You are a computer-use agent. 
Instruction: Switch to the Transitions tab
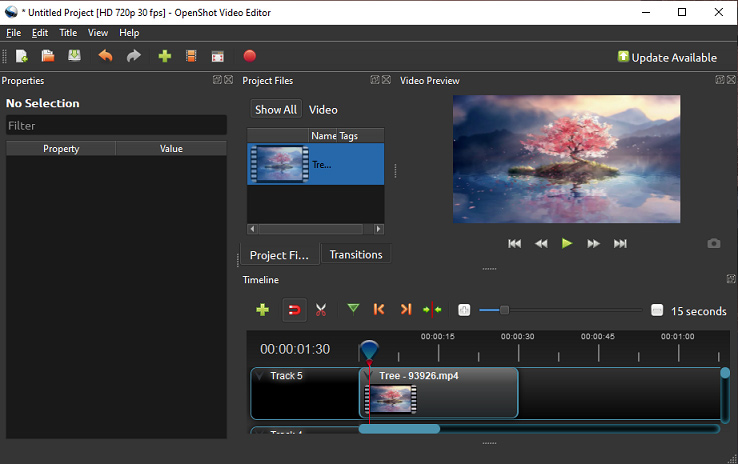click(356, 255)
